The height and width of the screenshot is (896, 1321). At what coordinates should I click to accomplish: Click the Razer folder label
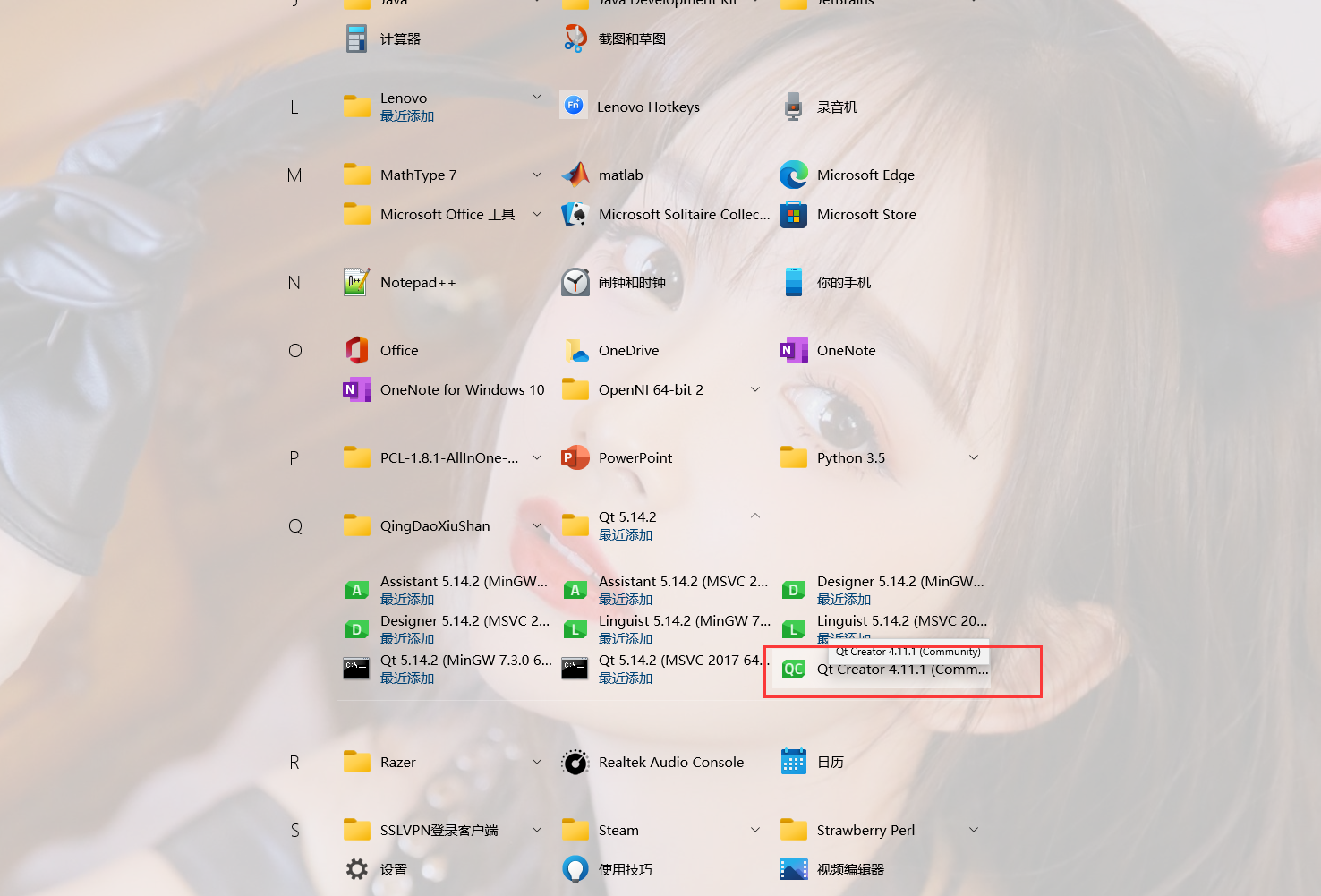click(397, 762)
